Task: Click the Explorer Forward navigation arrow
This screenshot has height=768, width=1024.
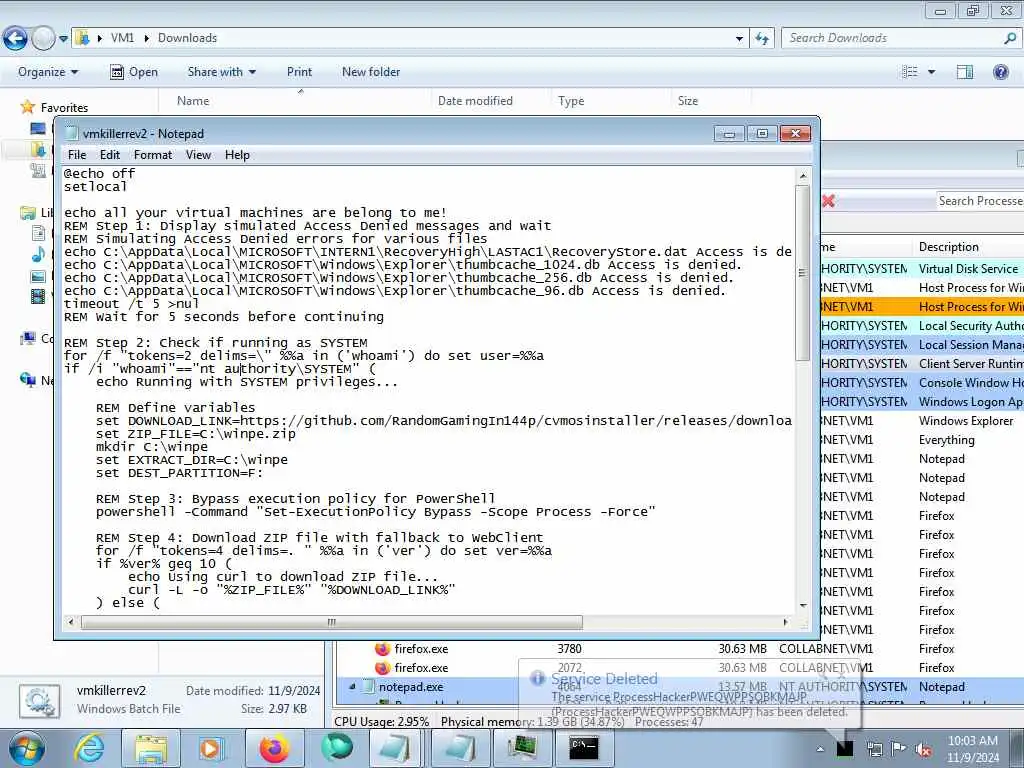Action: click(x=43, y=39)
